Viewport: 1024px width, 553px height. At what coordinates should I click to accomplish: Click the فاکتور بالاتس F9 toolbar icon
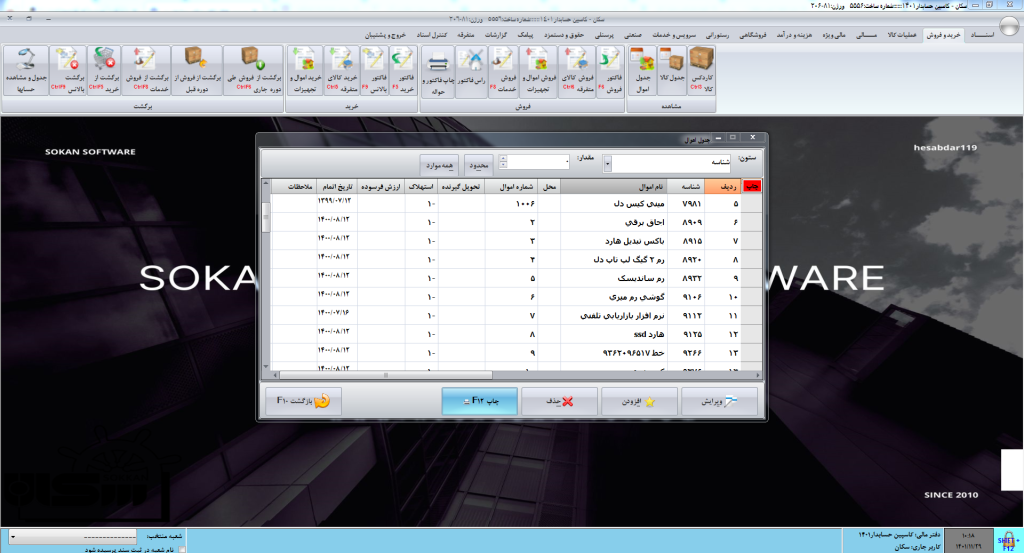click(x=374, y=71)
